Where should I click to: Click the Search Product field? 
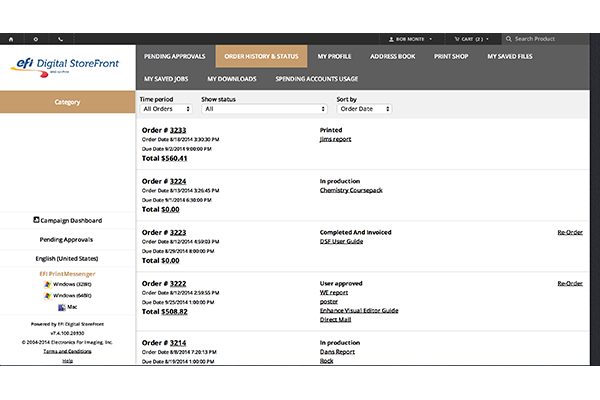555,39
